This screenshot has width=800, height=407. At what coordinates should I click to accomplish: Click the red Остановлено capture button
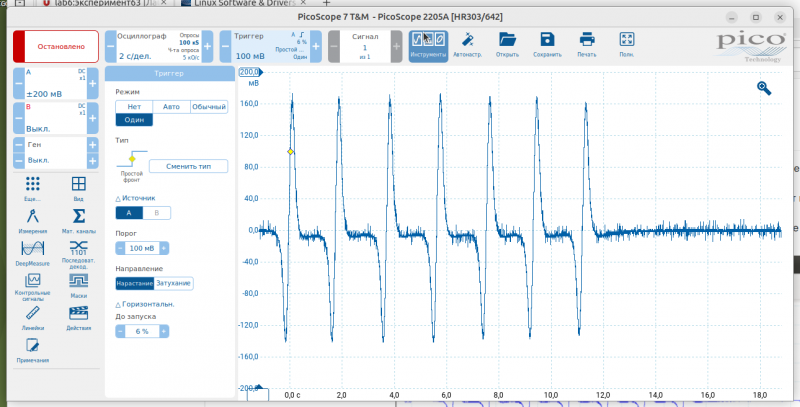click(x=55, y=46)
